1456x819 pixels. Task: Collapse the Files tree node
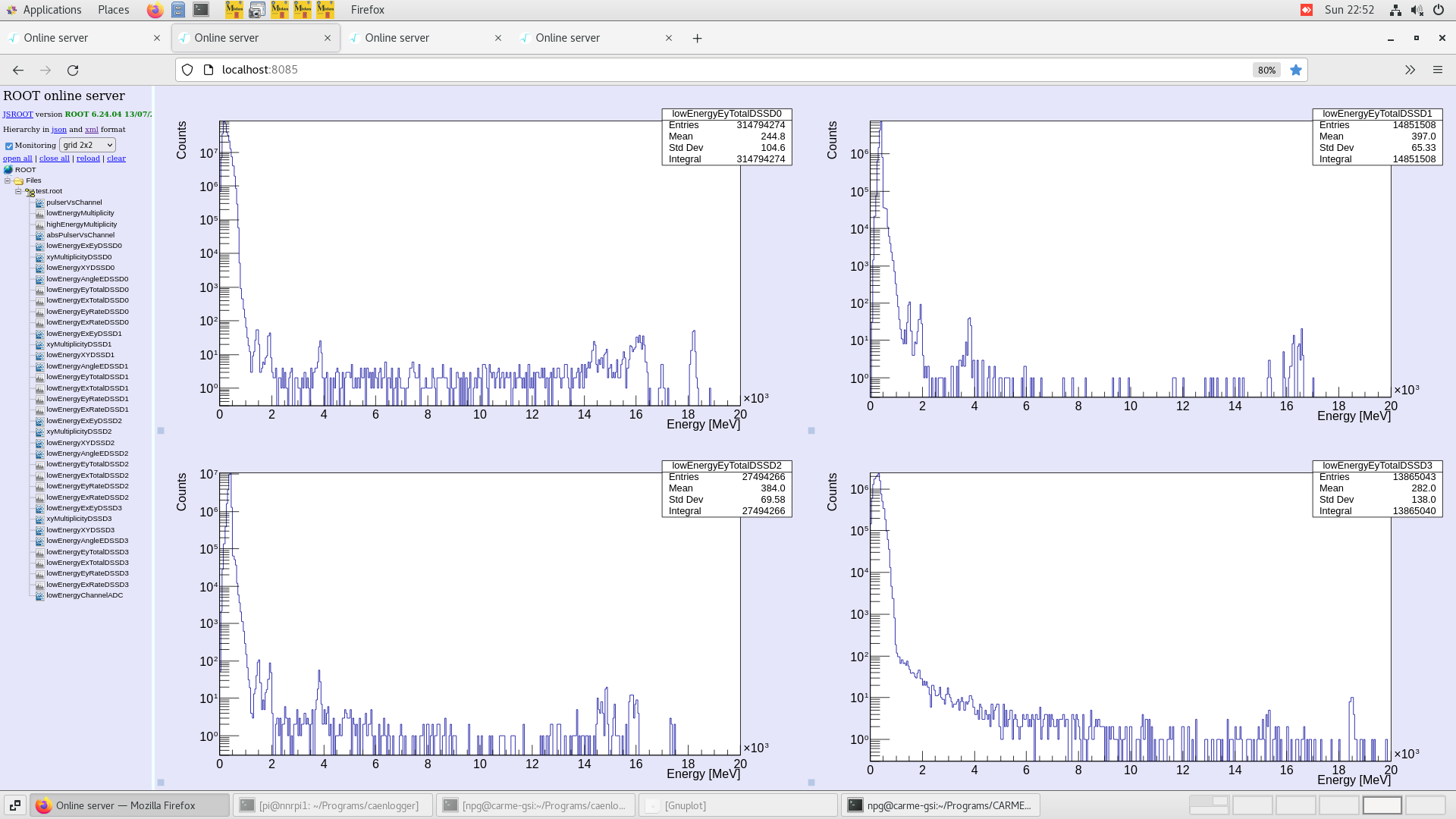(x=7, y=180)
